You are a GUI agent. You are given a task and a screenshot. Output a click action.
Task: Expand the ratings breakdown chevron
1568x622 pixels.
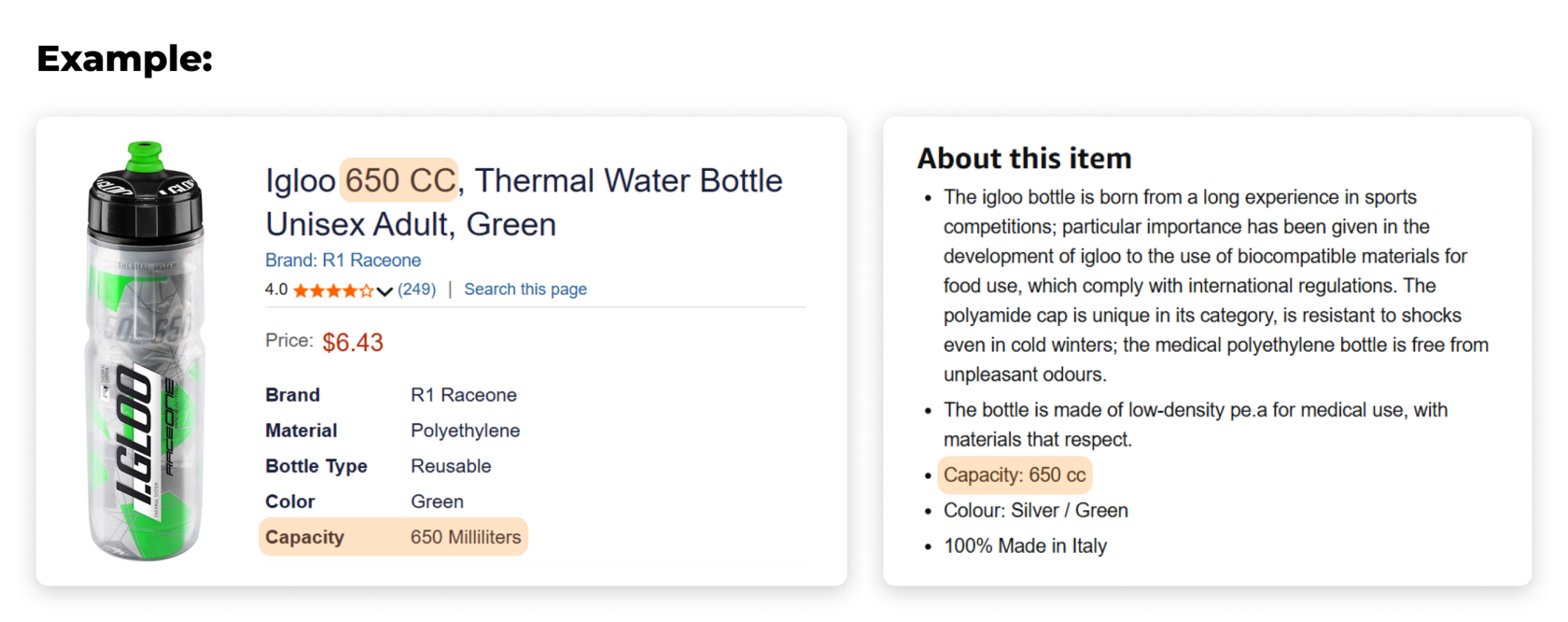point(385,291)
